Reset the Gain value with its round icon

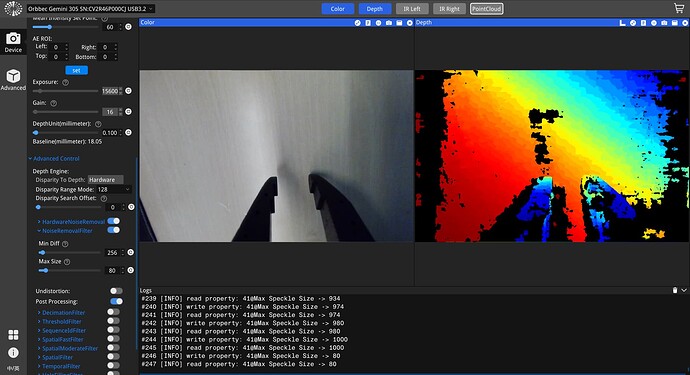128,111
